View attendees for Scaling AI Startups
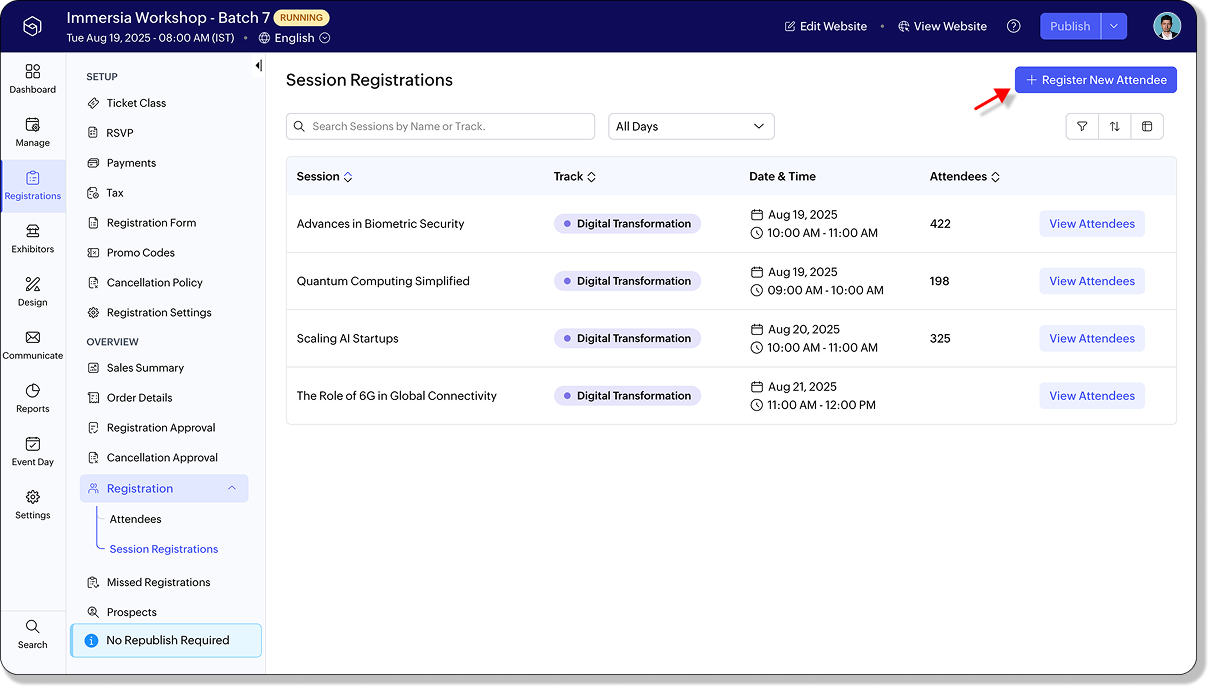This screenshot has width=1209, height=687. pos(1091,339)
